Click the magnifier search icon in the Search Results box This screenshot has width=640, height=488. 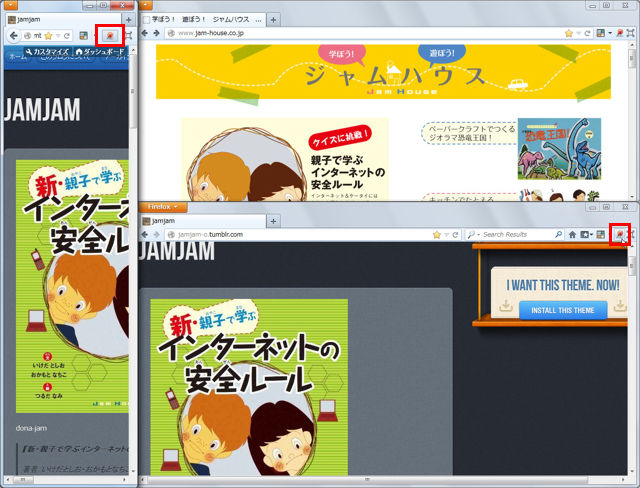[558, 235]
